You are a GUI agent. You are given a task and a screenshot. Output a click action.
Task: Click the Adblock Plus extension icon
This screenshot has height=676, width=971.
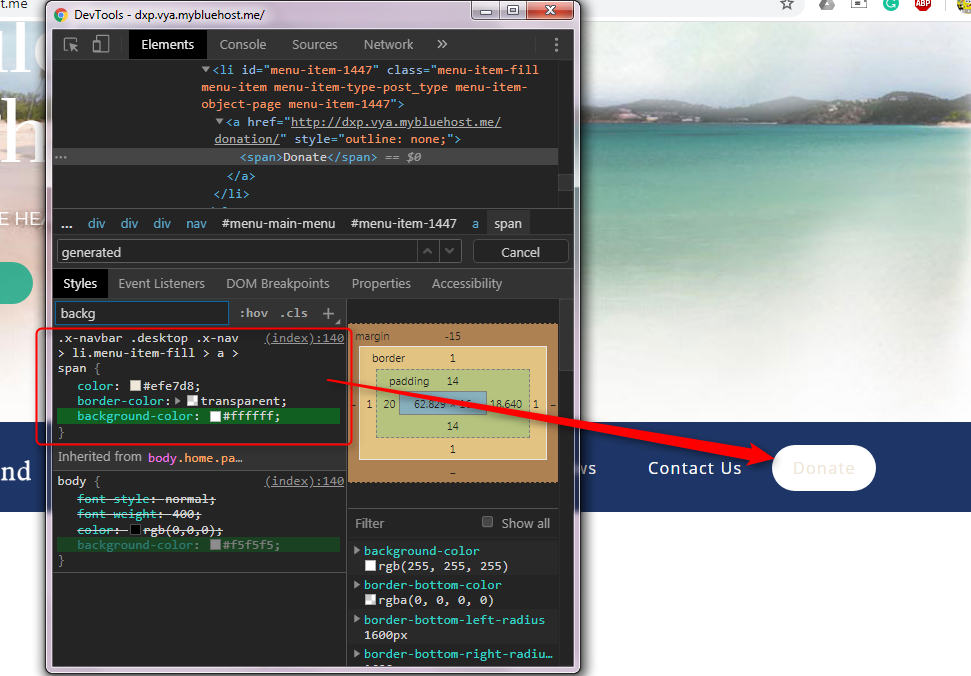[x=923, y=6]
